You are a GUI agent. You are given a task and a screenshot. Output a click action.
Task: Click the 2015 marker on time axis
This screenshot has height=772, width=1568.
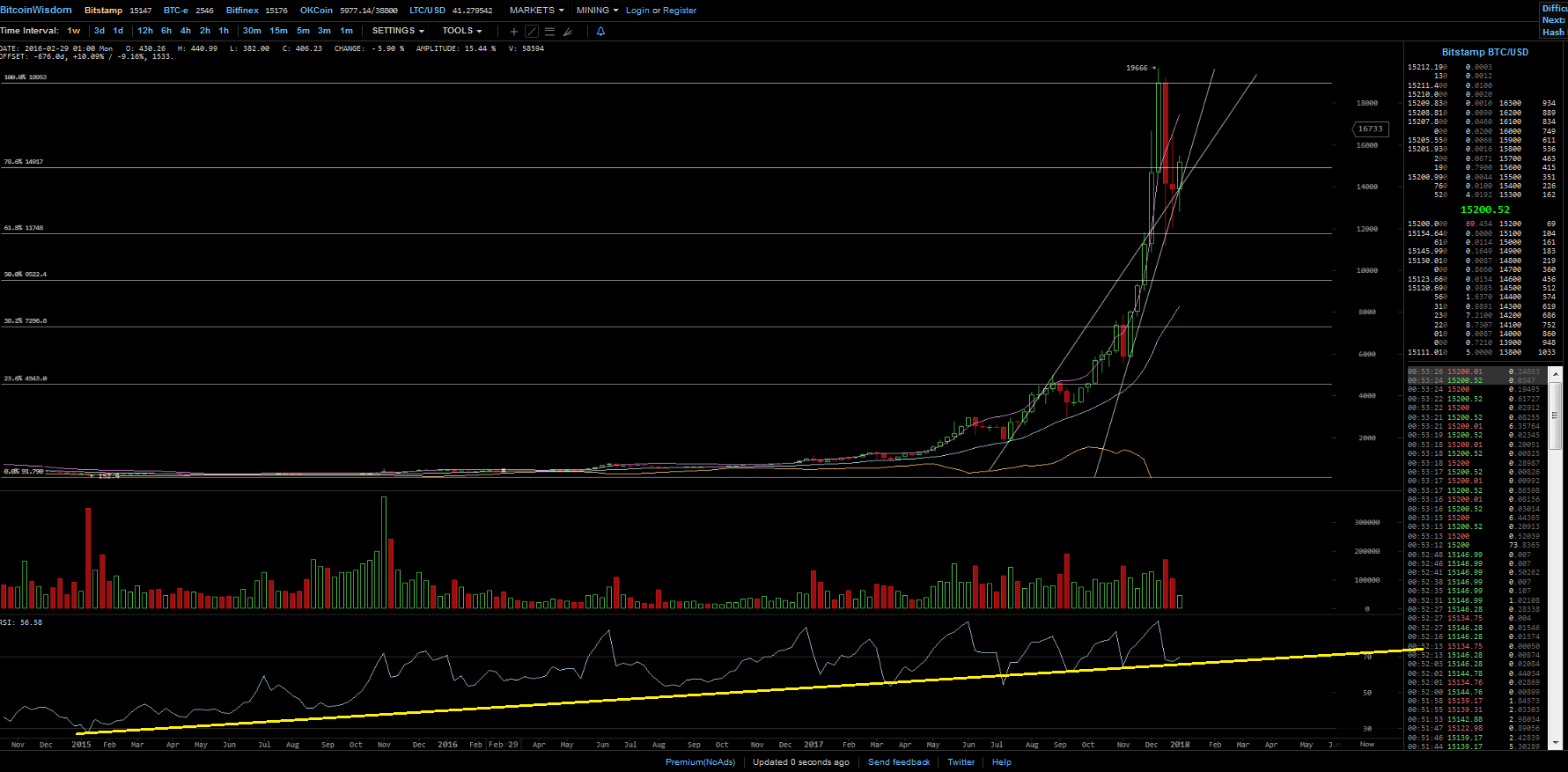[x=81, y=745]
